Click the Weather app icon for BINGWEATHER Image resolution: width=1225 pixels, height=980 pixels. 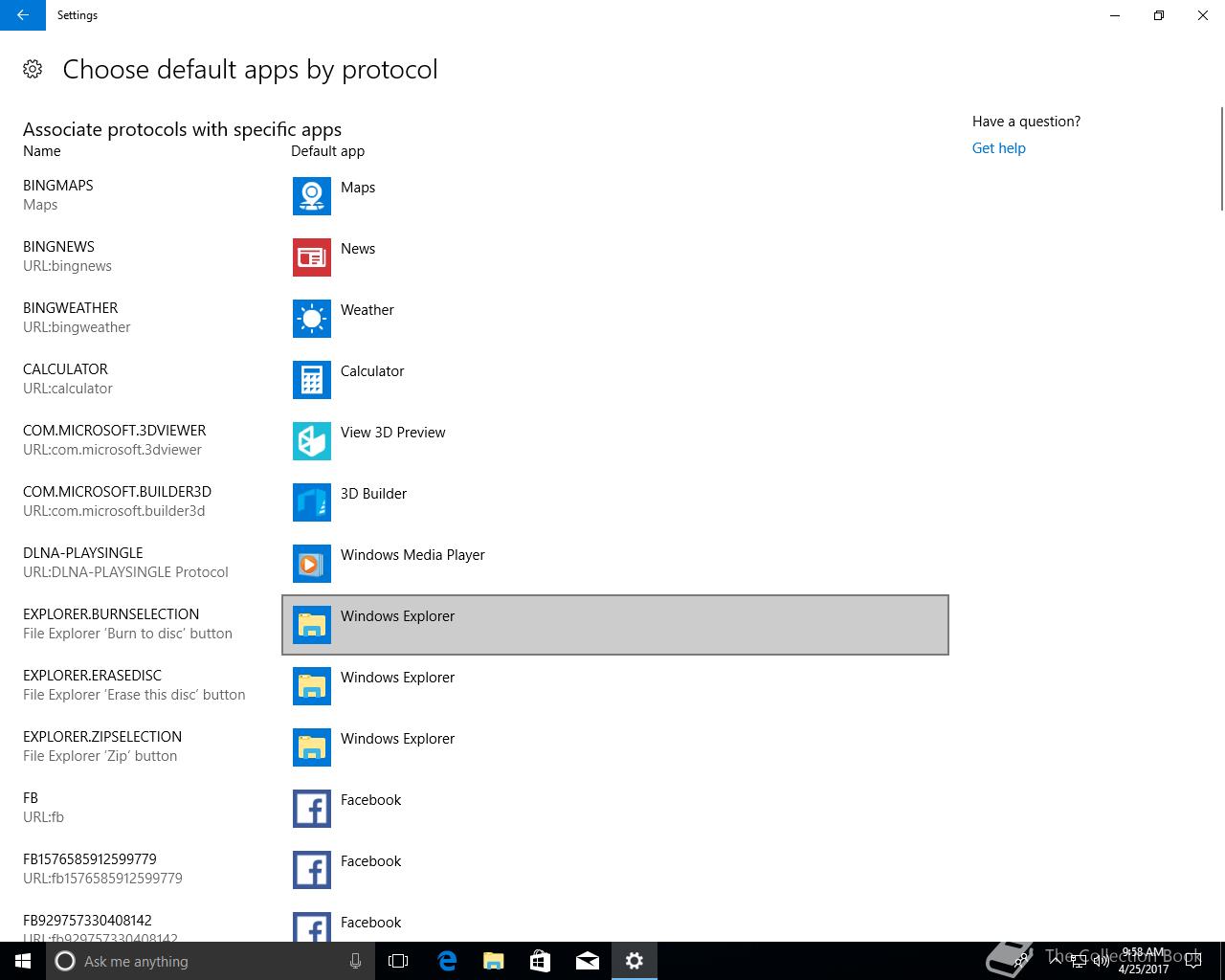(x=312, y=319)
